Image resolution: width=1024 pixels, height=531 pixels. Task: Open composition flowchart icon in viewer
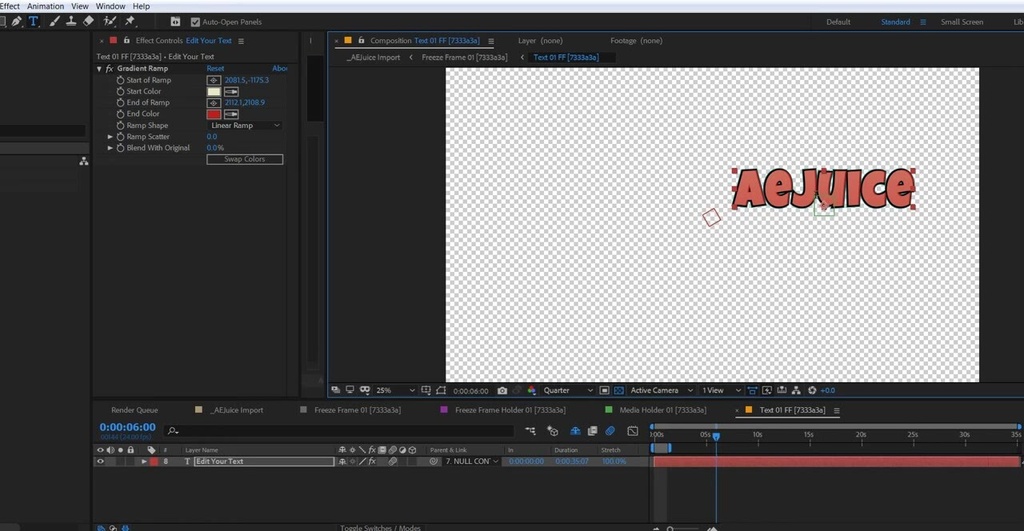coord(796,391)
